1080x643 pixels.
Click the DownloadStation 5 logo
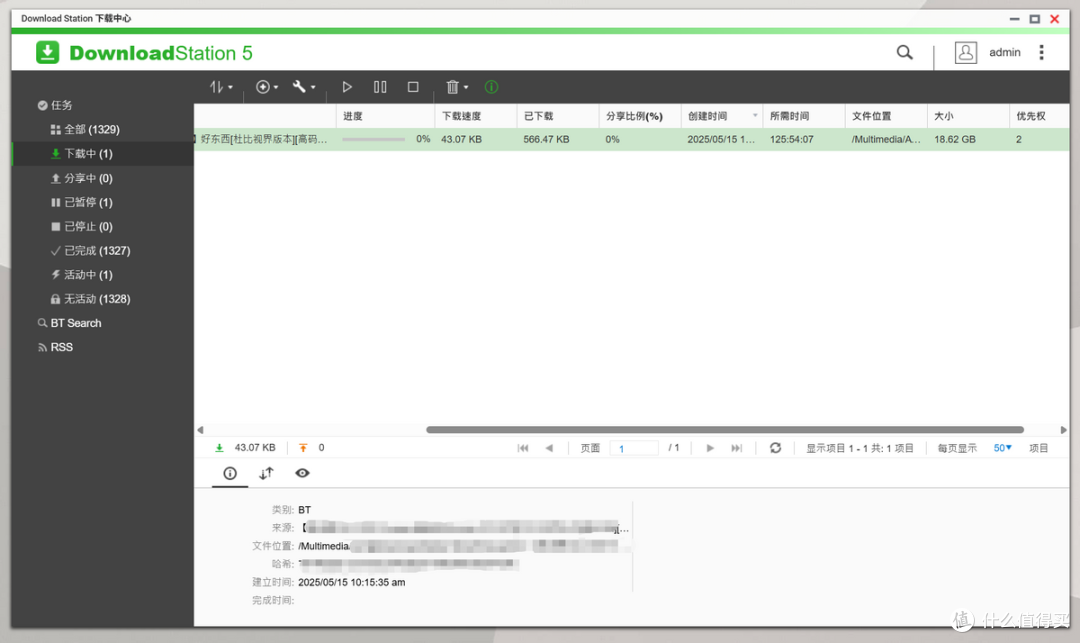pos(145,52)
